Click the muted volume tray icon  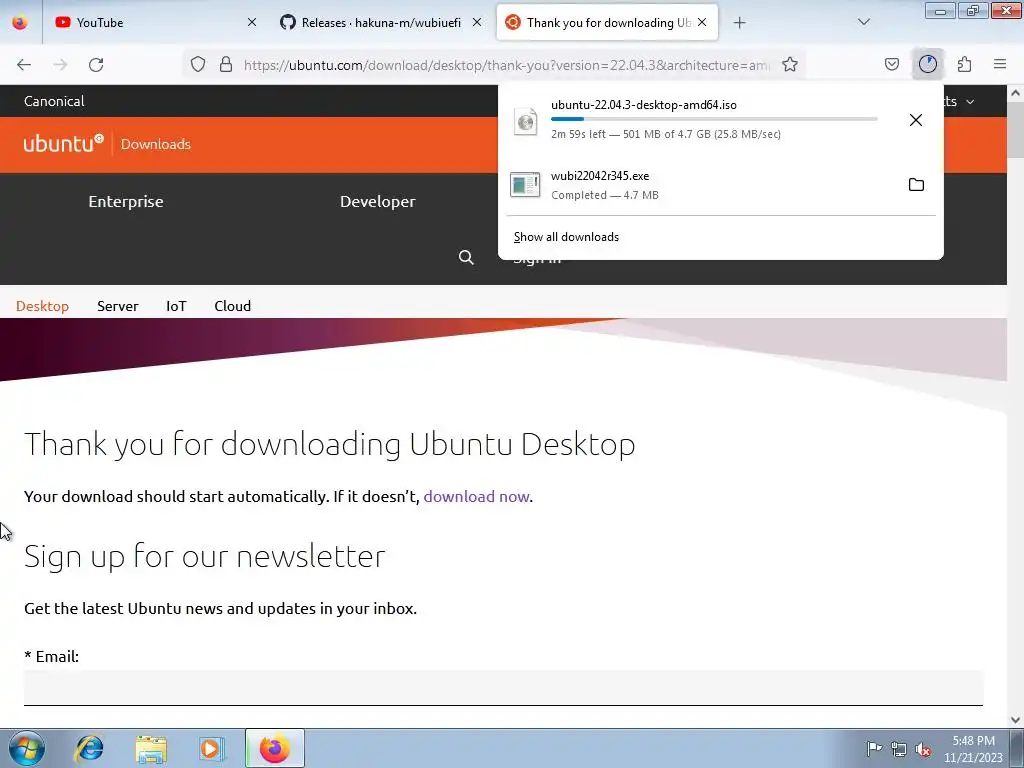[923, 748]
